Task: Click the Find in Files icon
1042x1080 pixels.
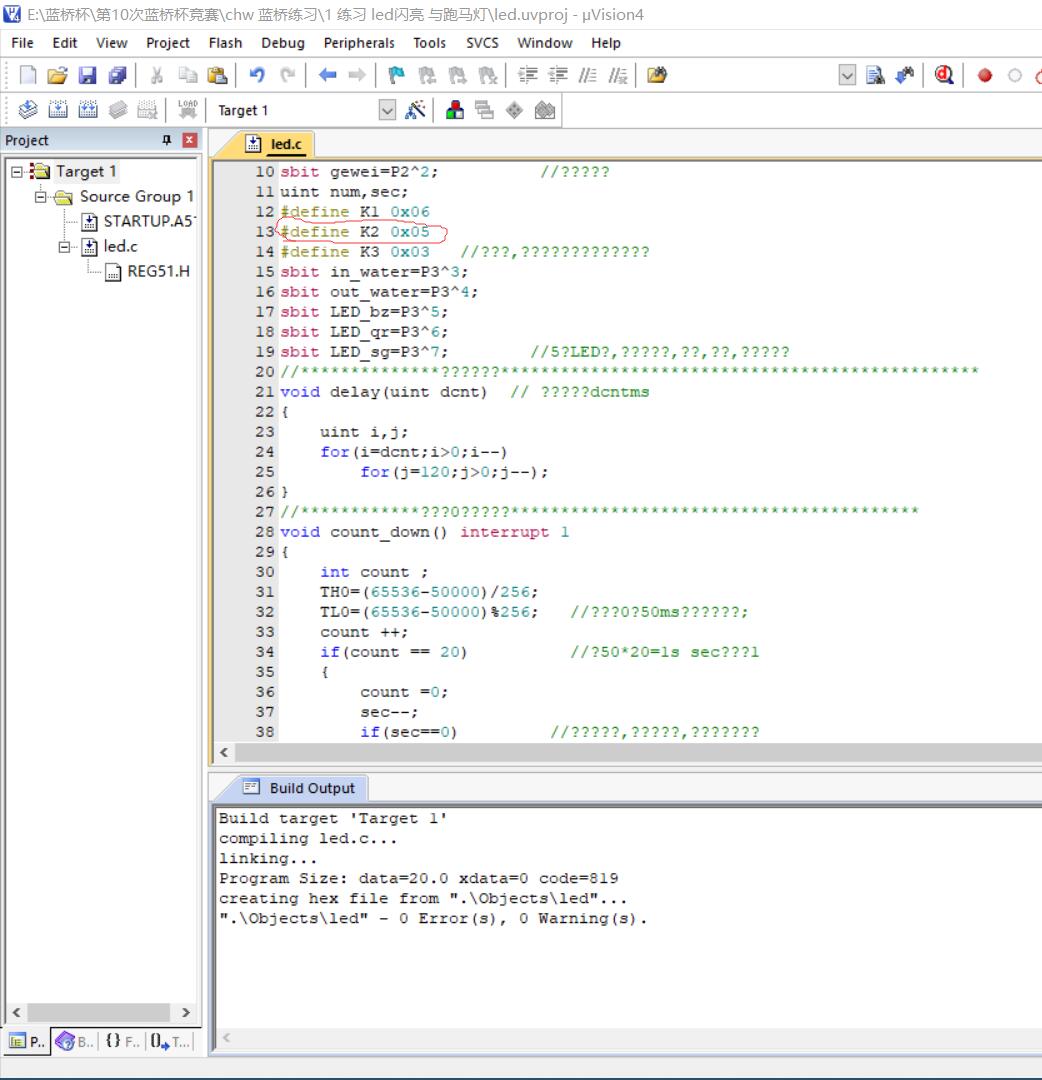Action: click(x=657, y=76)
